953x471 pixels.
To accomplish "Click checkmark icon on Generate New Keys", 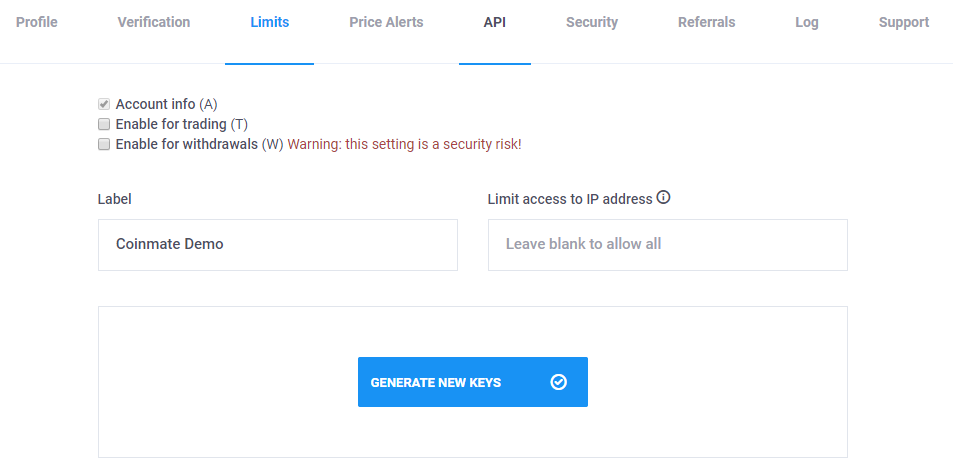I will pyautogui.click(x=559, y=382).
